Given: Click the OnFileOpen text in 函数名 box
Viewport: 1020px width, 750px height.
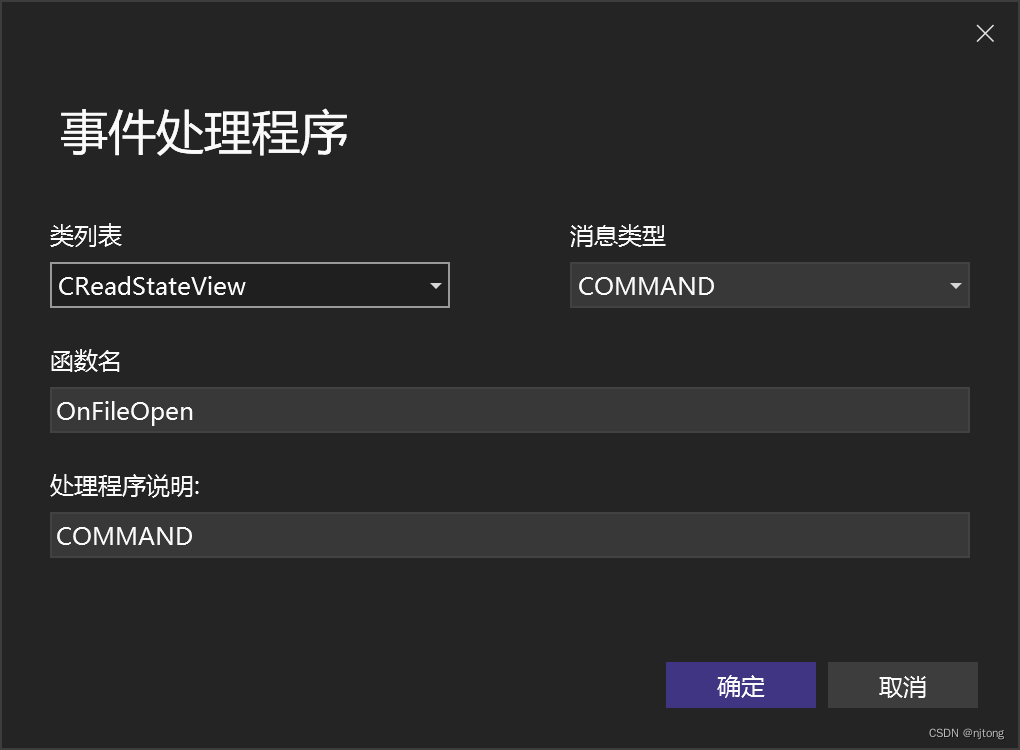Looking at the screenshot, I should 125,412.
